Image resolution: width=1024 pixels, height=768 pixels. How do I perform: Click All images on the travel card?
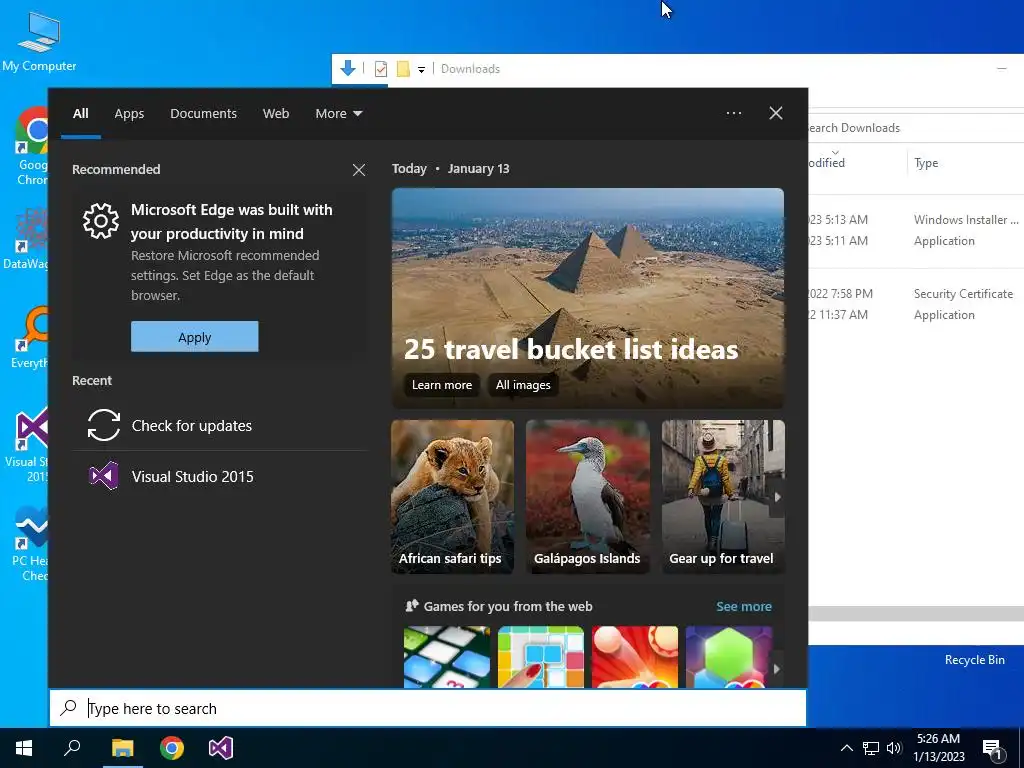pos(523,385)
